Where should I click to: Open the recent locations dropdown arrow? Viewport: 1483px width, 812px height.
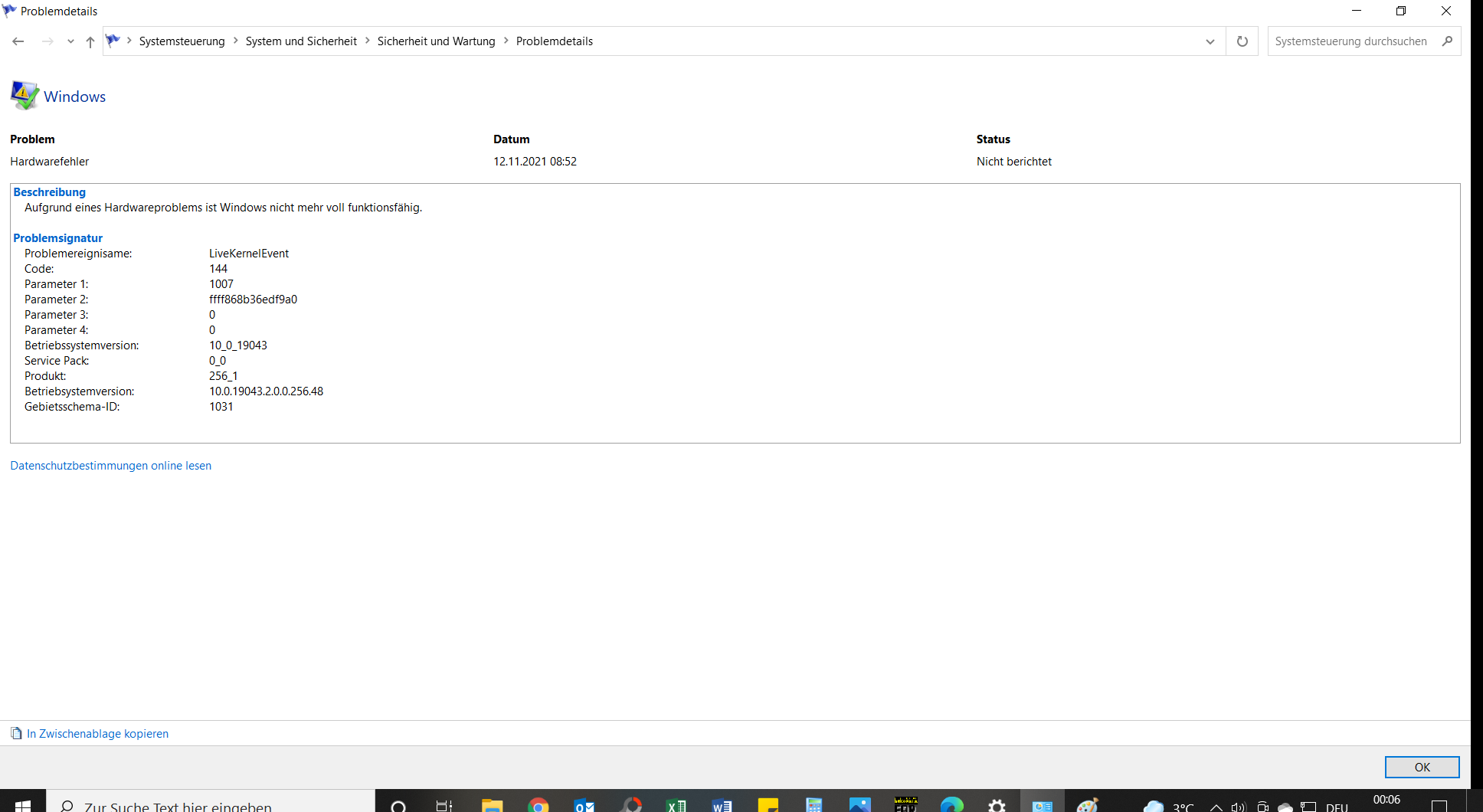click(x=70, y=41)
